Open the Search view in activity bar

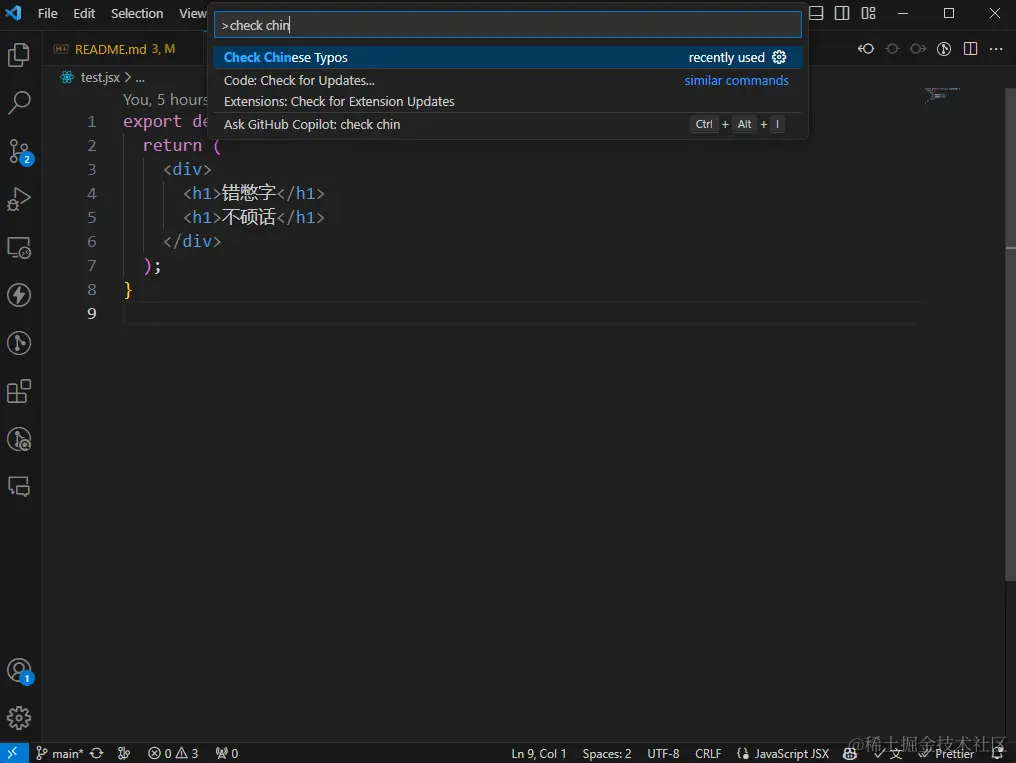19,102
